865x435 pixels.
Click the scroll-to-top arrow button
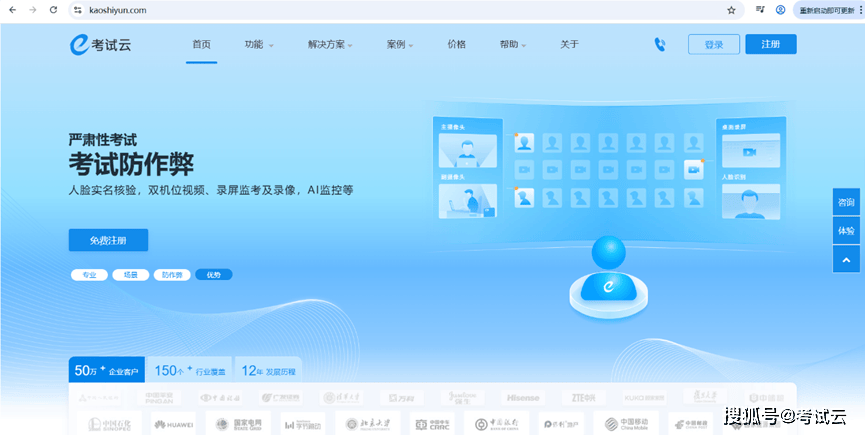pyautogui.click(x=846, y=258)
